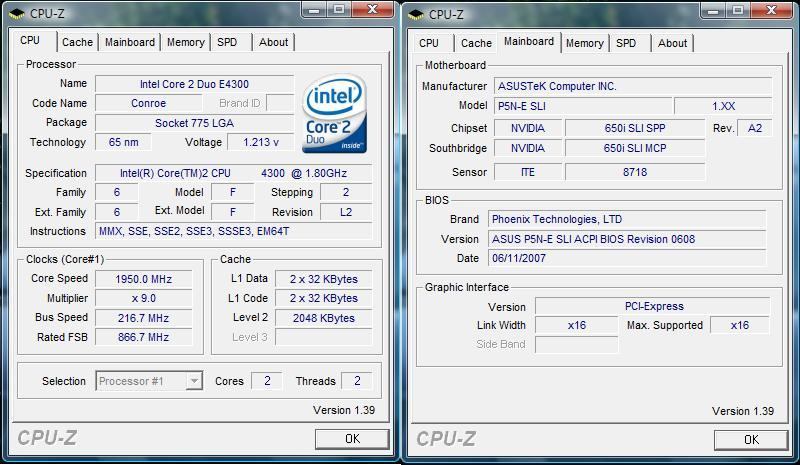
Task: Click the Stepping value '2'
Action: (346, 192)
